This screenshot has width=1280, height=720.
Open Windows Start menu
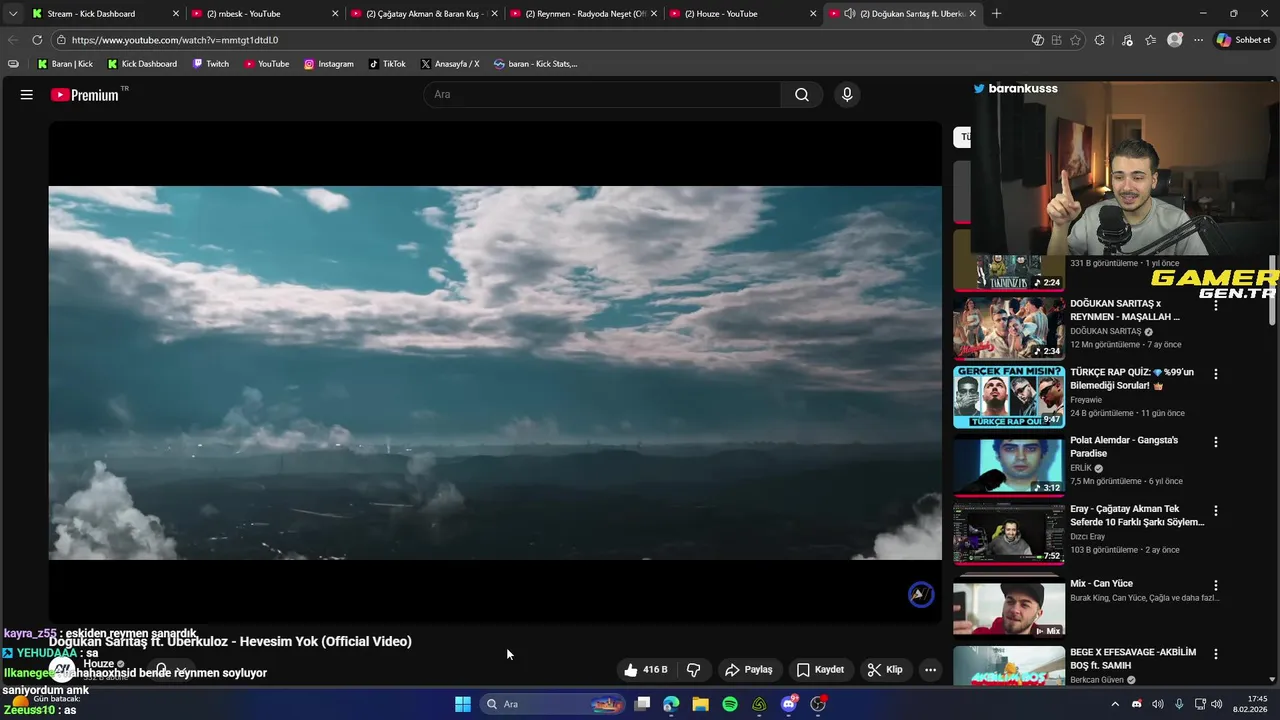(463, 704)
